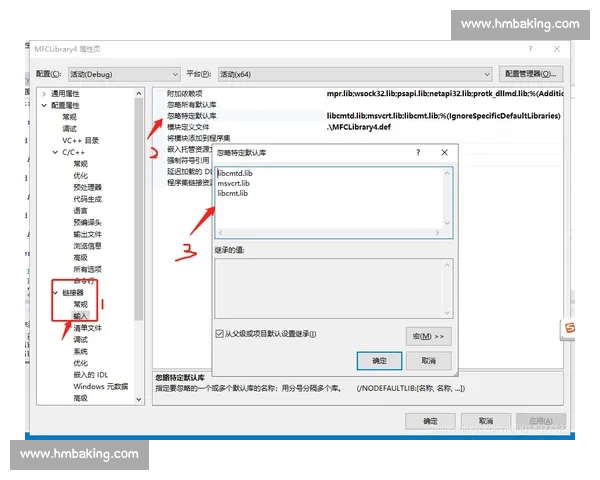Click 配置管理器 button
This screenshot has height=480, width=600.
pyautogui.click(x=531, y=74)
